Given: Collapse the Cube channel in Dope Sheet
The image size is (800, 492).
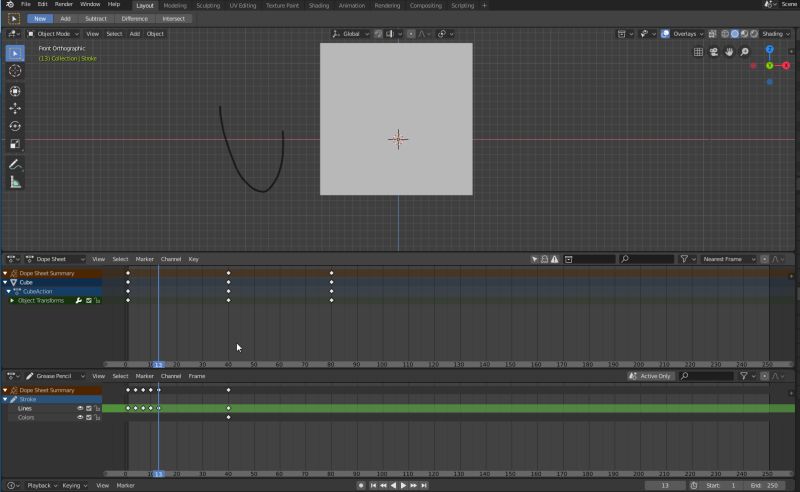Looking at the screenshot, I should tap(5, 282).
